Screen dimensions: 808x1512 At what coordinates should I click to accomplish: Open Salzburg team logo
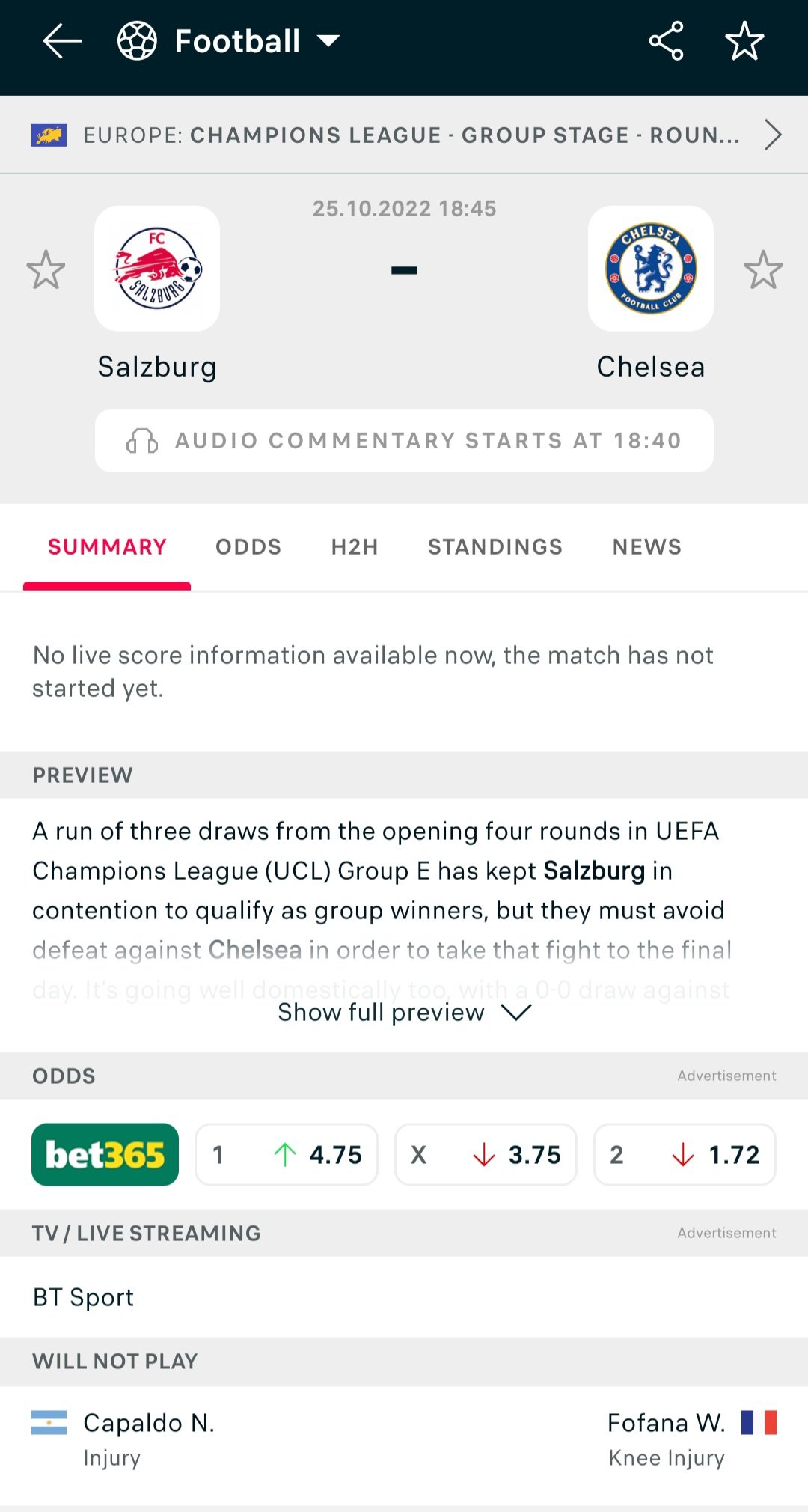tap(157, 269)
